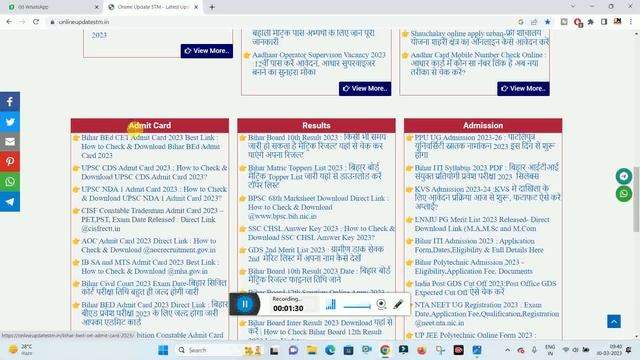This screenshot has width=640, height=360.
Task: Open Bihar Board 10th Result 2023 link
Action: pyautogui.click(x=317, y=146)
